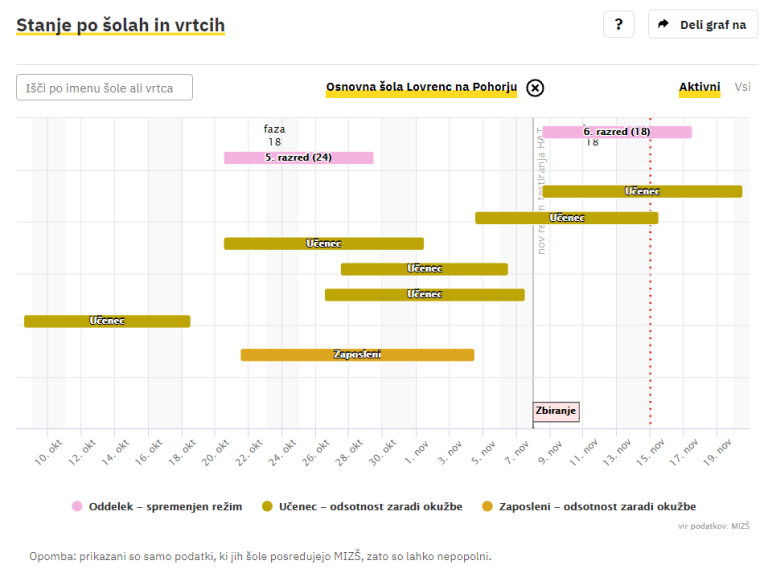
Task: Click the Deli graf na button
Action: 702,25
